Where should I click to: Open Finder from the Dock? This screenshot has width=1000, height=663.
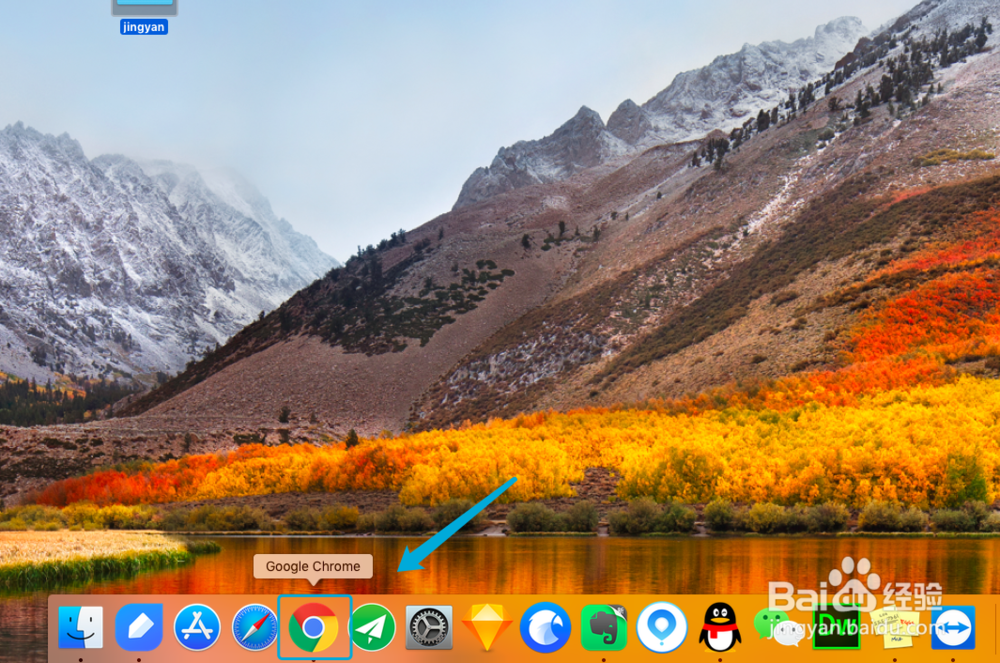click(x=80, y=627)
